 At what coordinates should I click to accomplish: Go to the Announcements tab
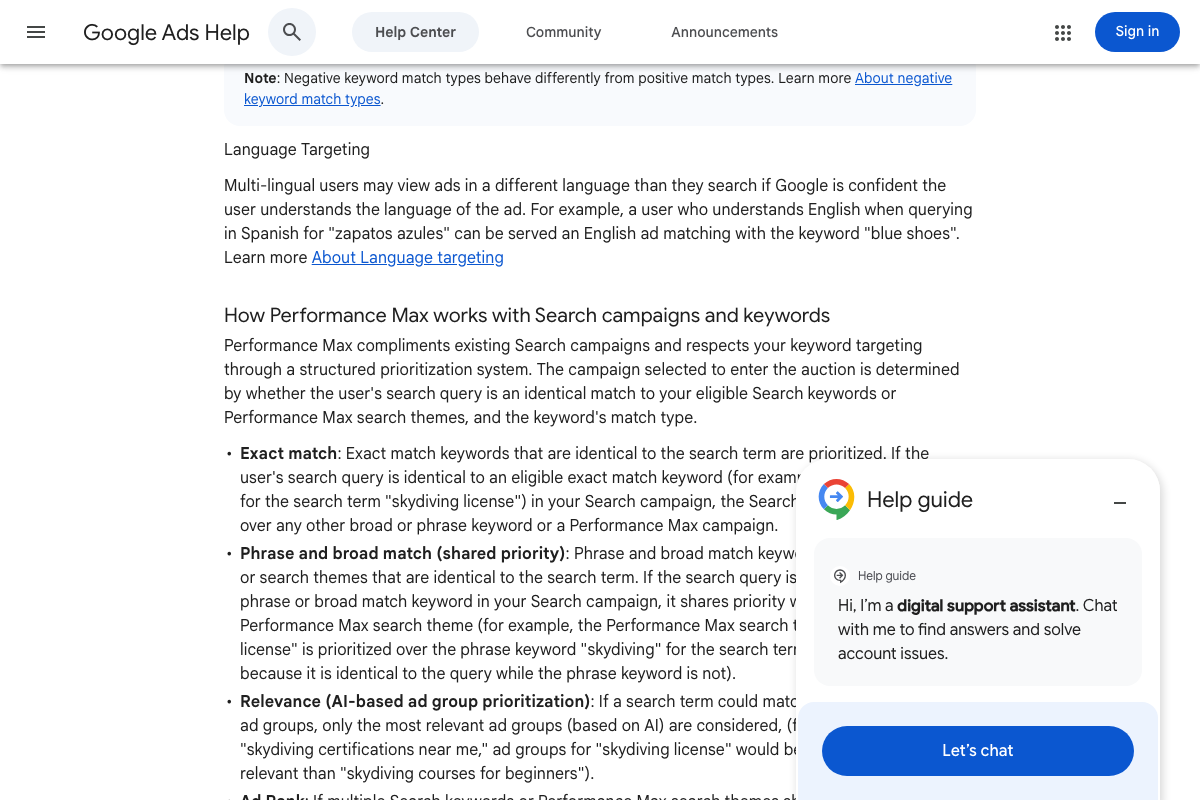(724, 32)
